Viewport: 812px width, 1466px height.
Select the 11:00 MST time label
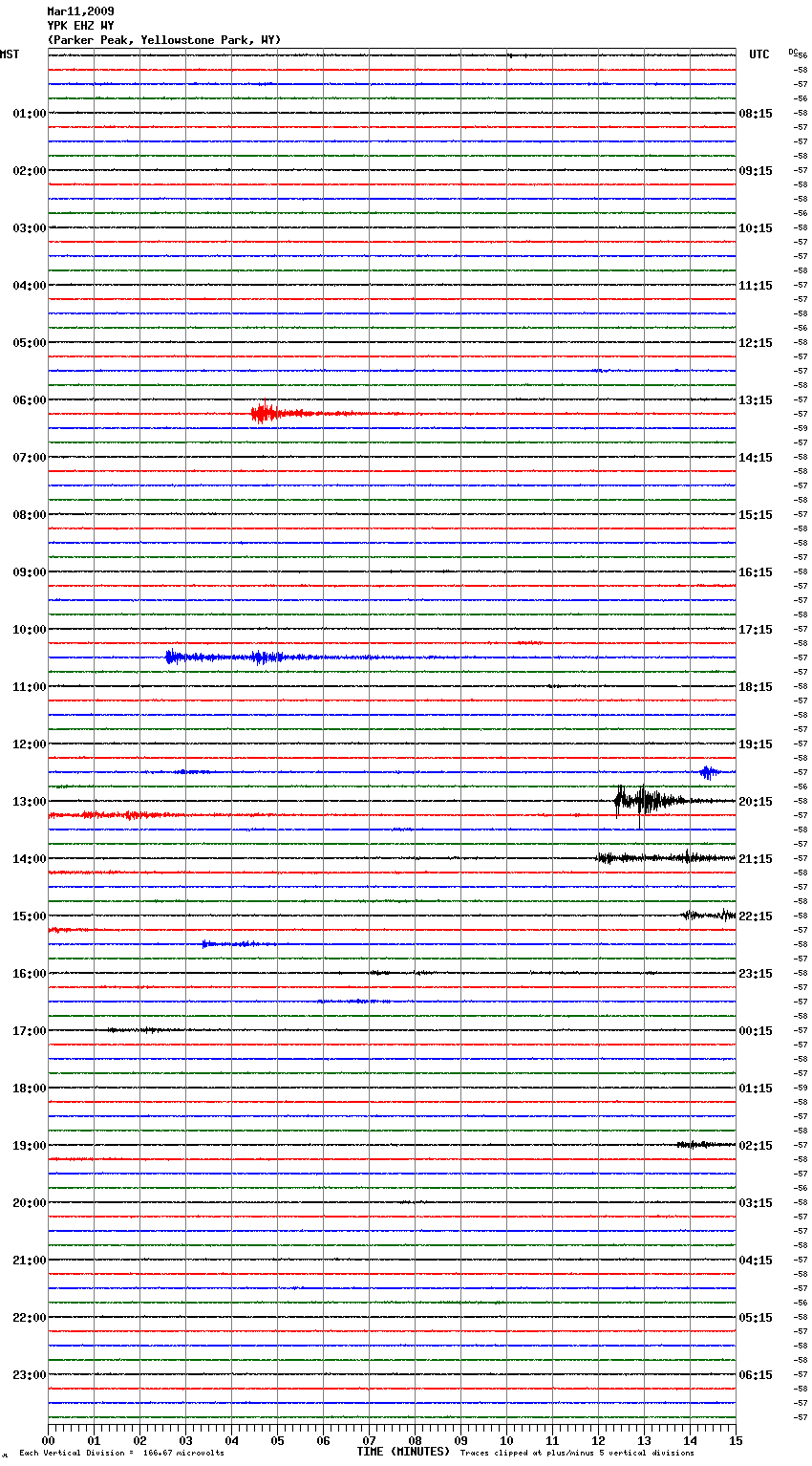click(30, 687)
